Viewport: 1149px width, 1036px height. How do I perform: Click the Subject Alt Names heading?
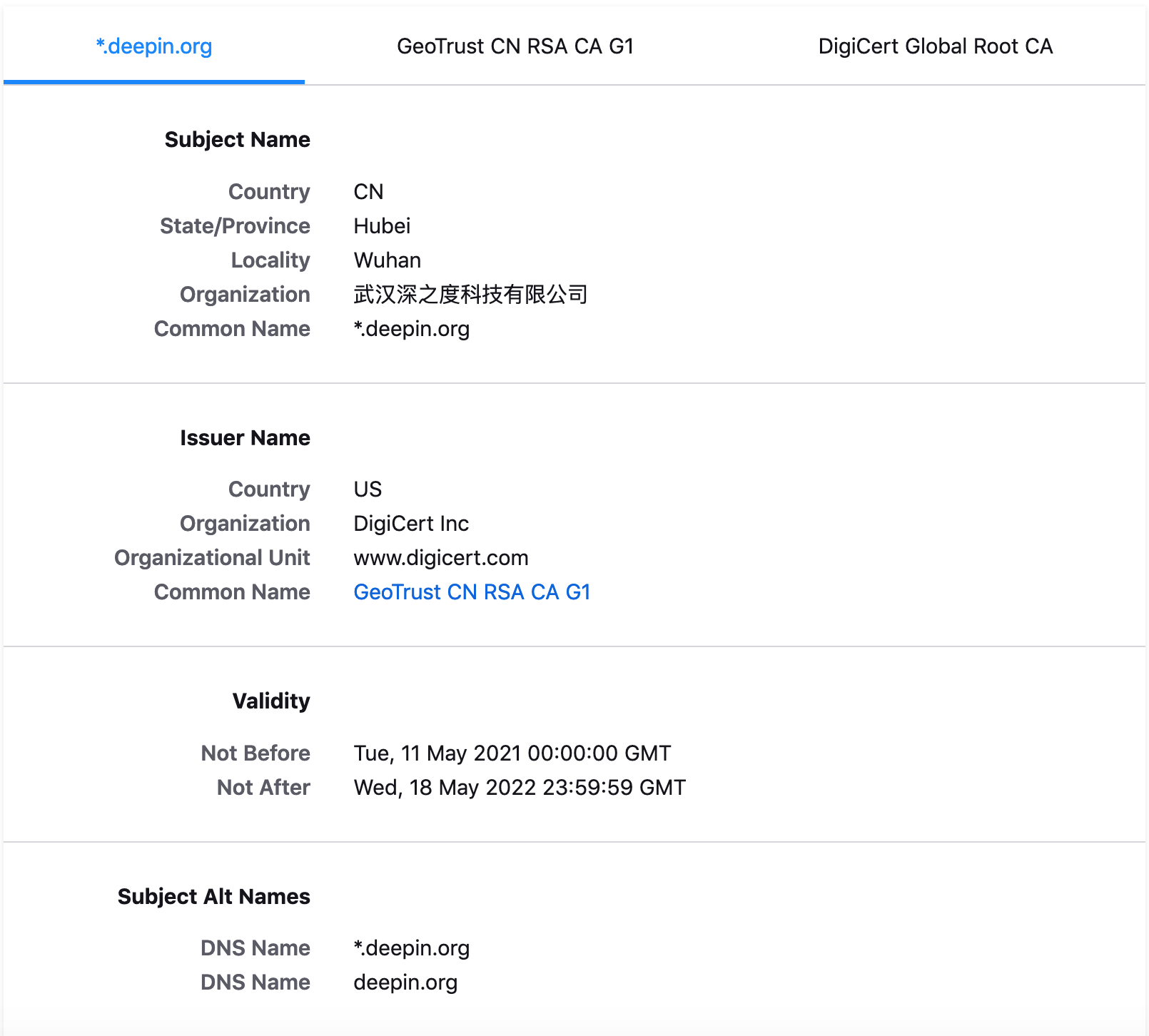[x=213, y=896]
